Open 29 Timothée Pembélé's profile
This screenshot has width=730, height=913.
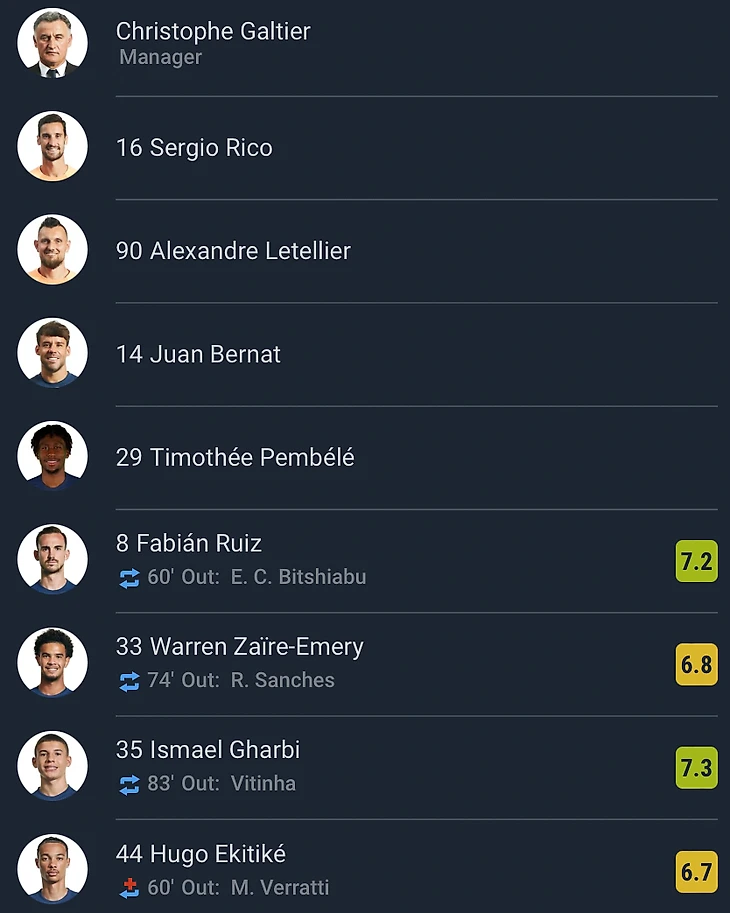click(235, 458)
